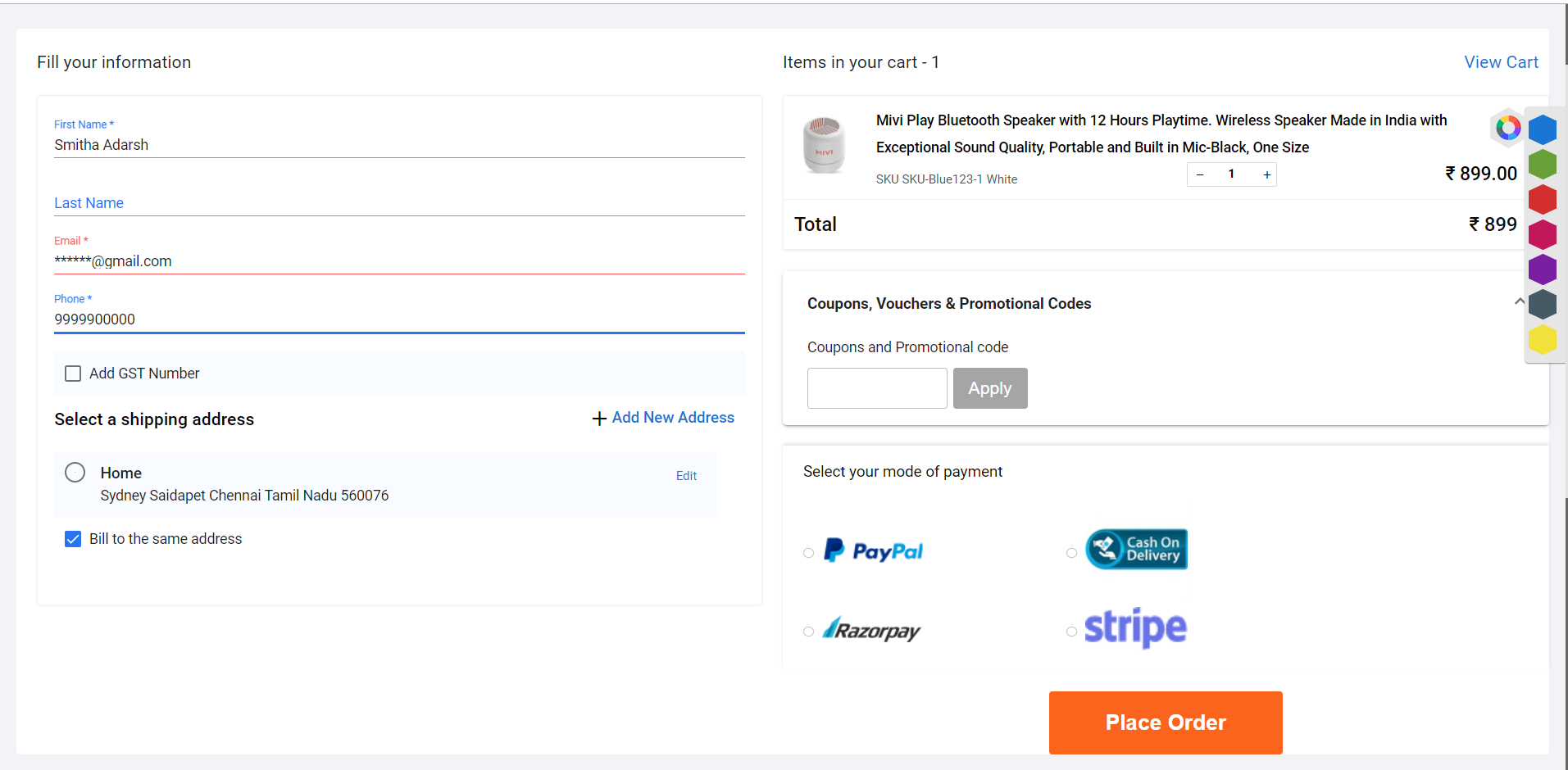Edit the Home address
This screenshot has width=1568, height=770.
[686, 476]
